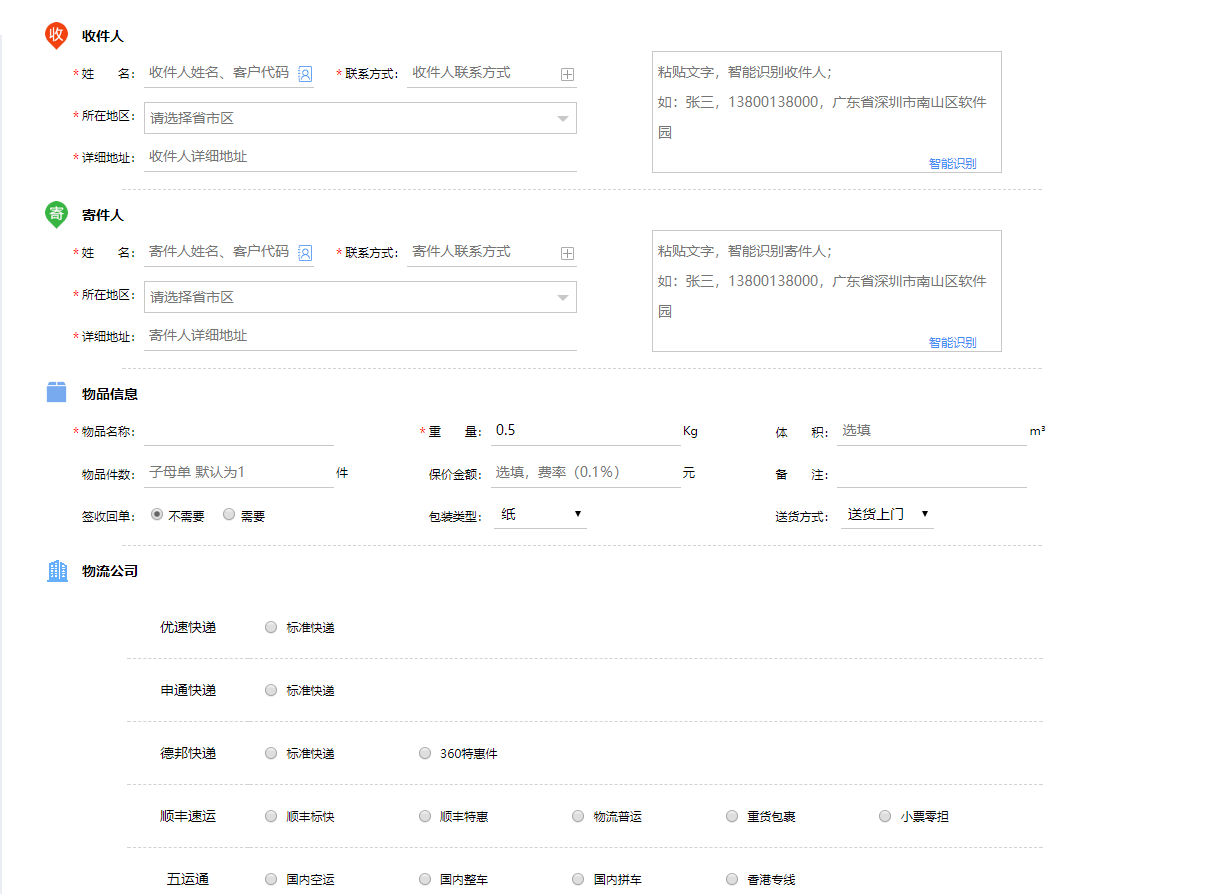The image size is (1217, 894).
Task: Click the 物品名称 input field
Action: click(x=238, y=431)
